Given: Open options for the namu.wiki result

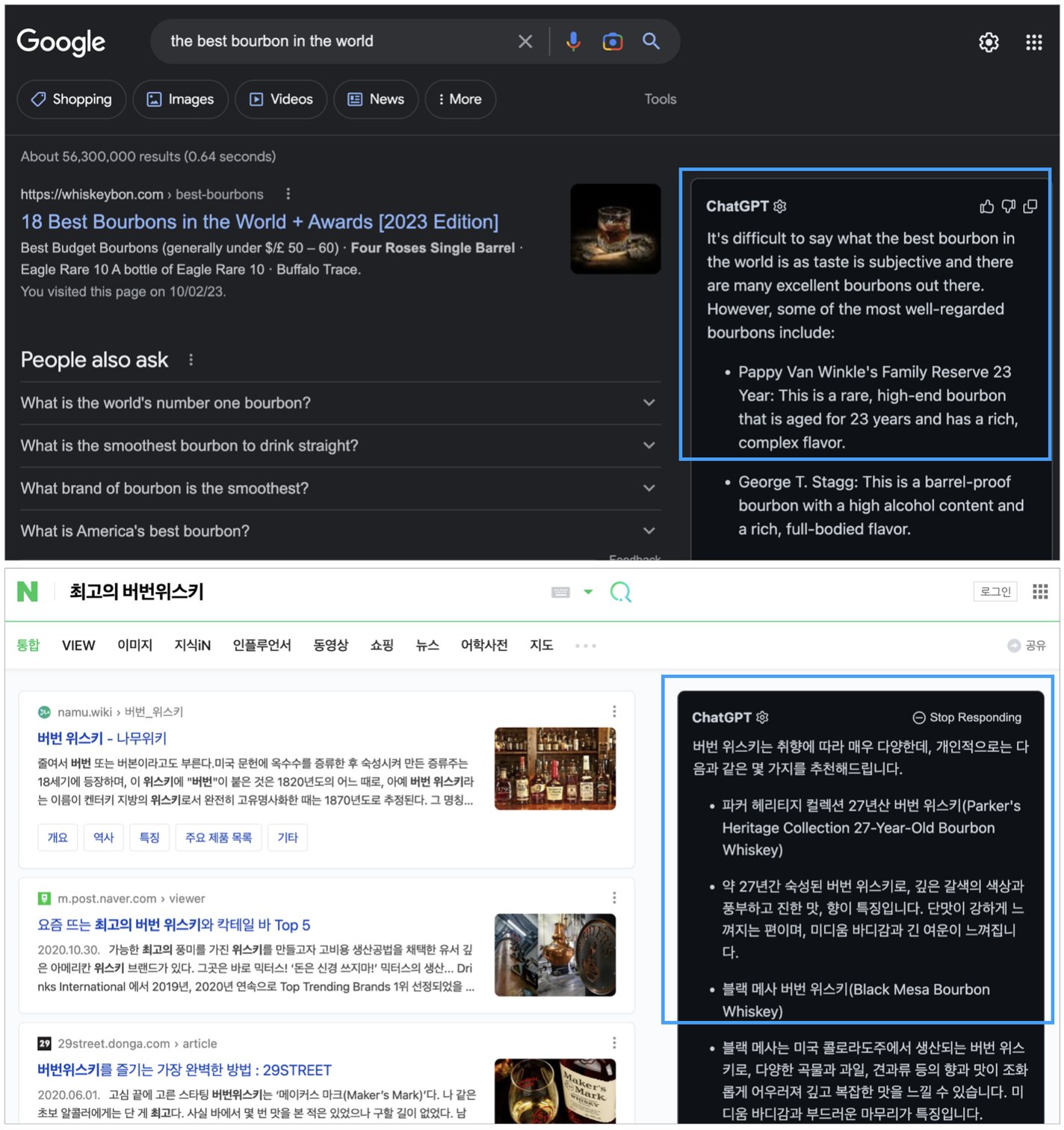Looking at the screenshot, I should coord(614,711).
